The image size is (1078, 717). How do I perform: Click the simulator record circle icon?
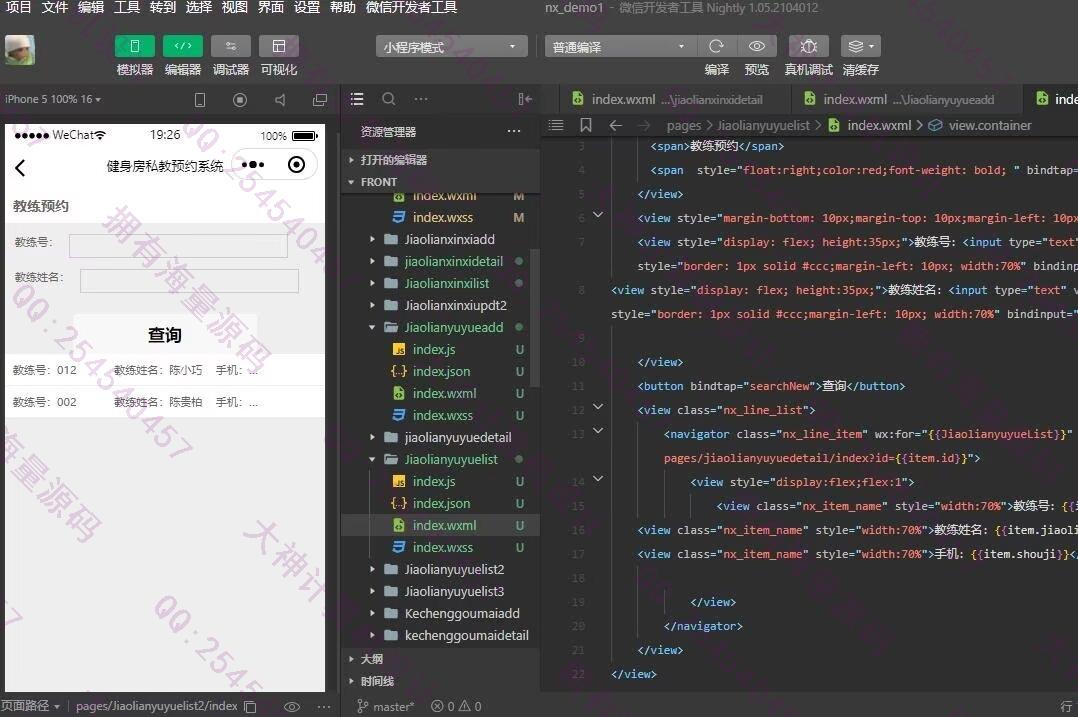pyautogui.click(x=239, y=100)
